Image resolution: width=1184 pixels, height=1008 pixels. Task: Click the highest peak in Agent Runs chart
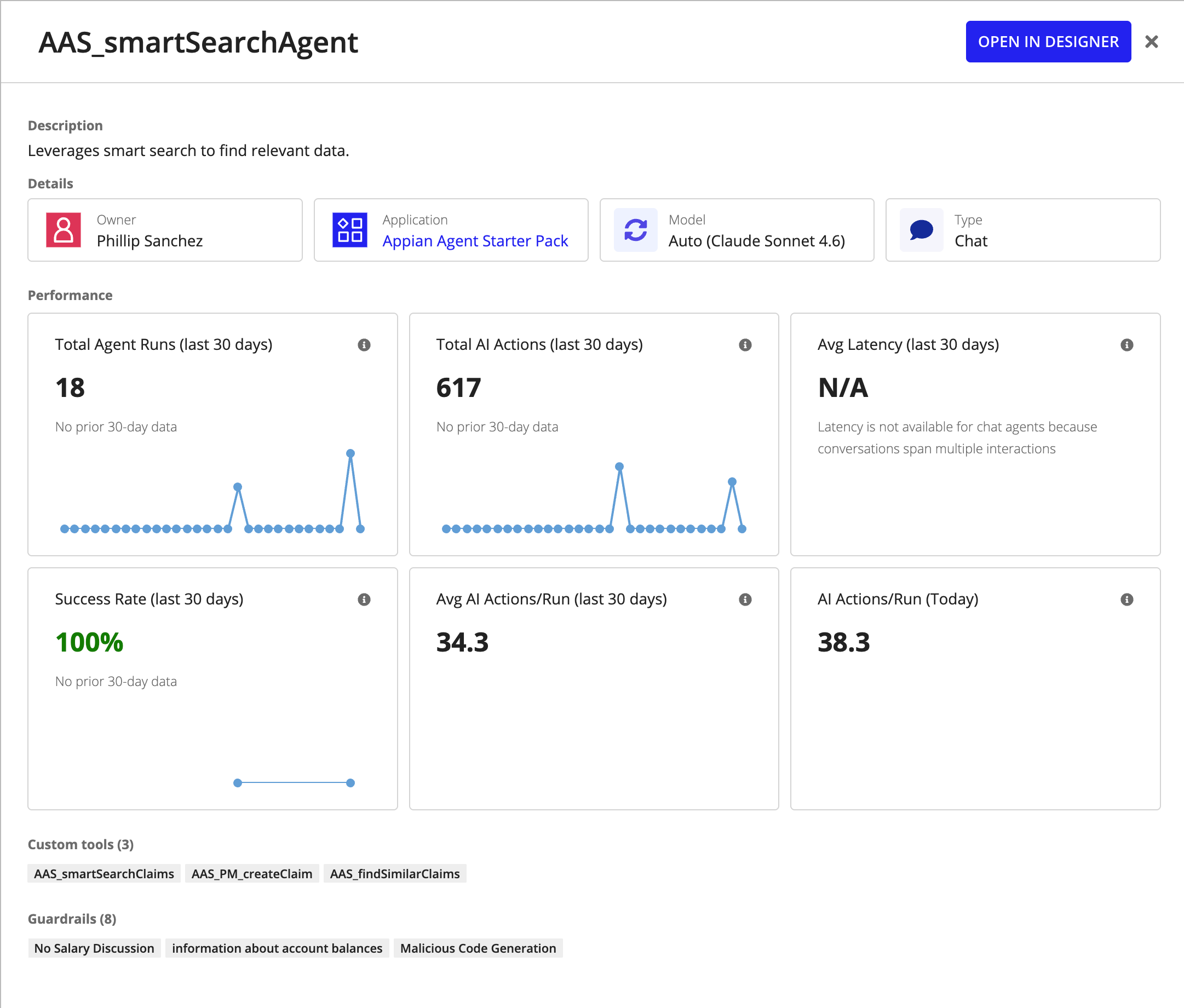click(x=350, y=453)
